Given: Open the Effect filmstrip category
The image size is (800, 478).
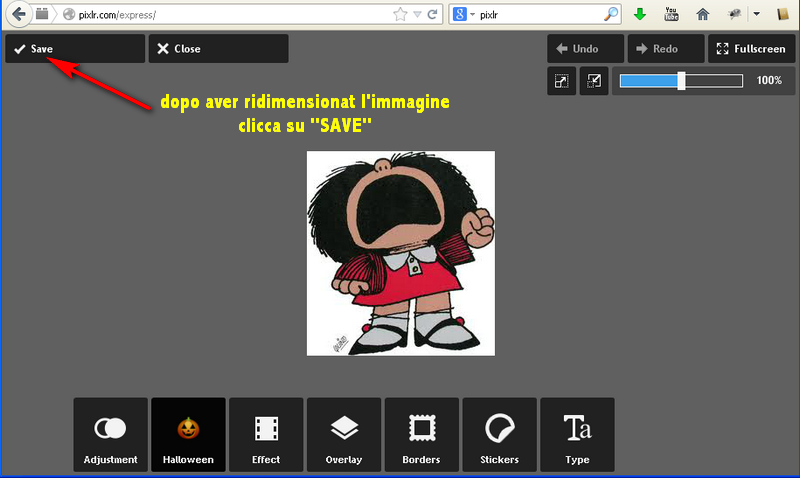Looking at the screenshot, I should [x=266, y=435].
